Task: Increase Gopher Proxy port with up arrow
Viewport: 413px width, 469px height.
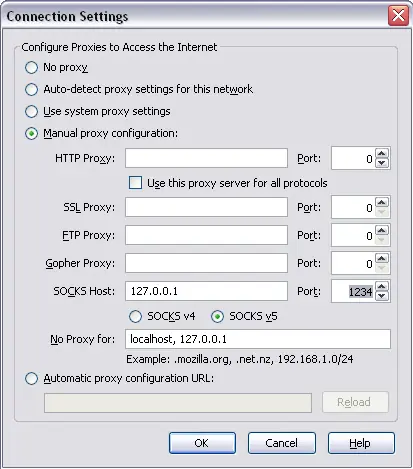Action: click(382, 258)
